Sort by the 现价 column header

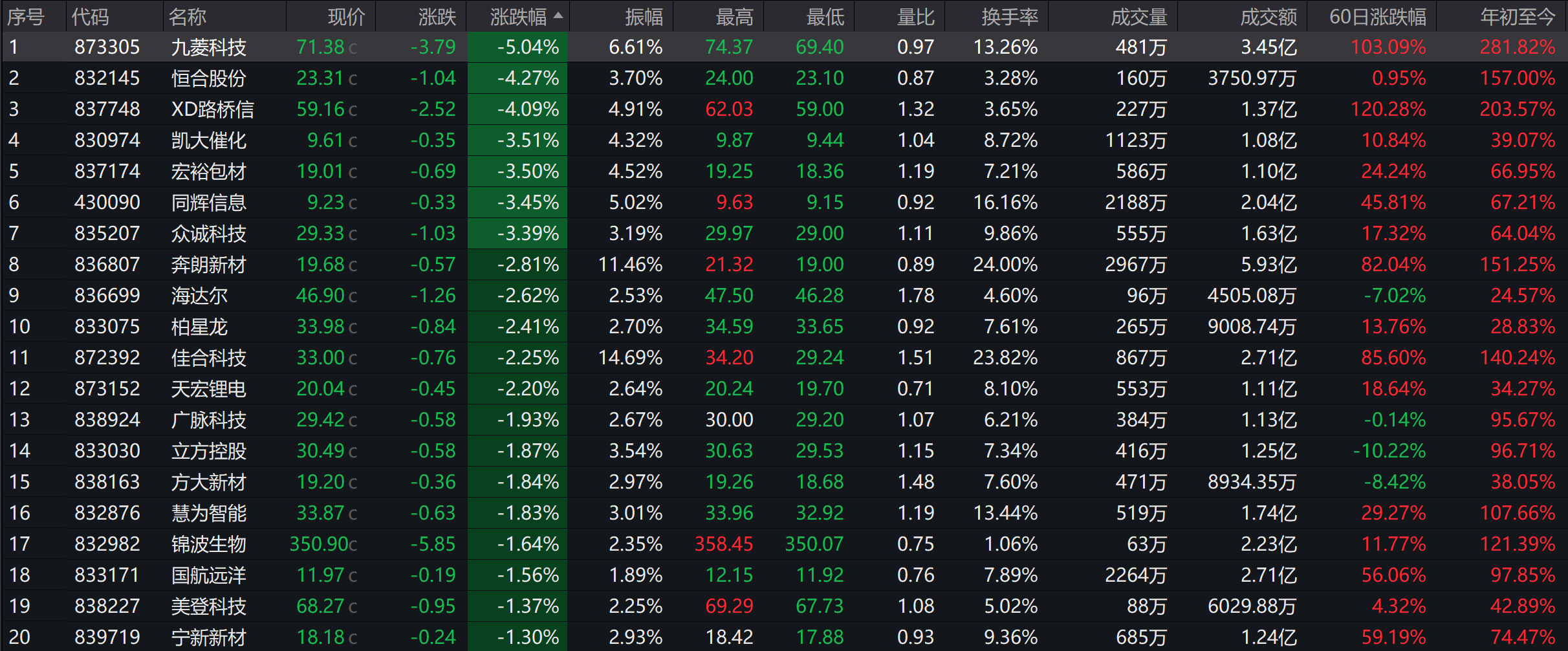pos(347,17)
